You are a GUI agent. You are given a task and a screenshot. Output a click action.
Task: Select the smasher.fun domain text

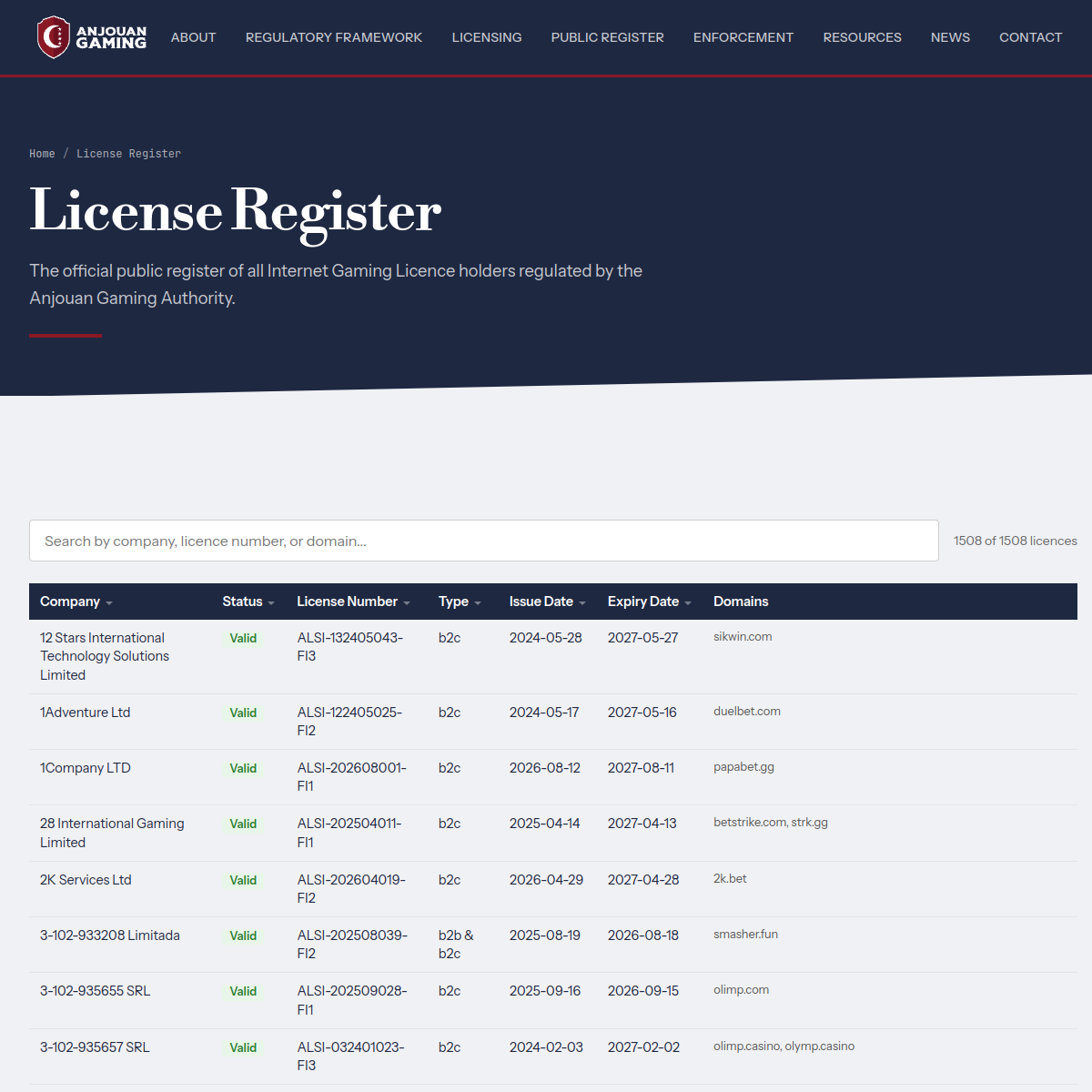pyautogui.click(x=745, y=935)
